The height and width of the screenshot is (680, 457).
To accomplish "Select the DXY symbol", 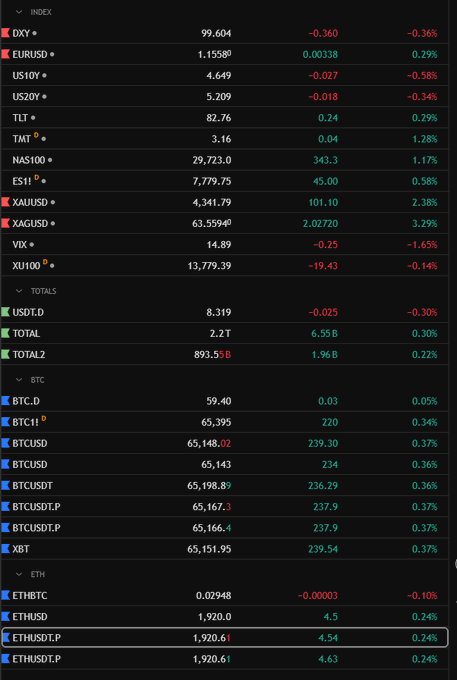I will 21,33.
